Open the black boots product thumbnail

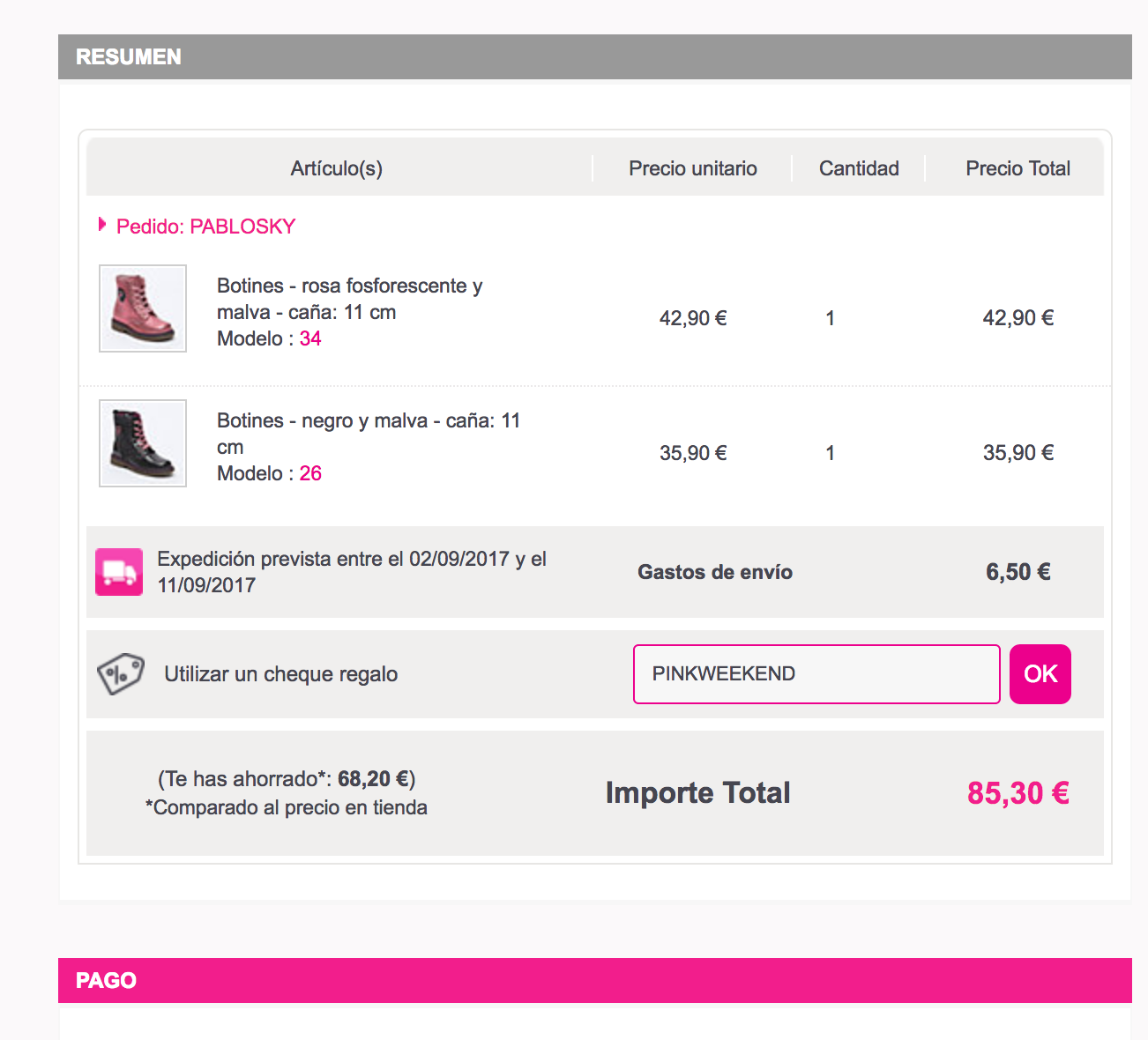click(x=143, y=443)
